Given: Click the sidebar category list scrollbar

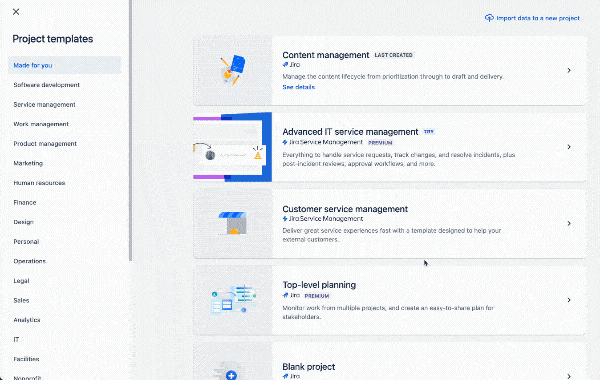Looking at the screenshot, I should click(x=130, y=130).
